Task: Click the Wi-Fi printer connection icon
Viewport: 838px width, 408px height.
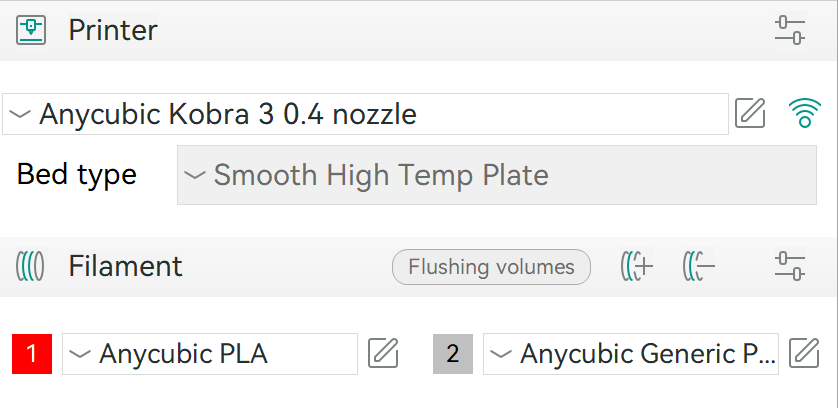Action: 801,114
